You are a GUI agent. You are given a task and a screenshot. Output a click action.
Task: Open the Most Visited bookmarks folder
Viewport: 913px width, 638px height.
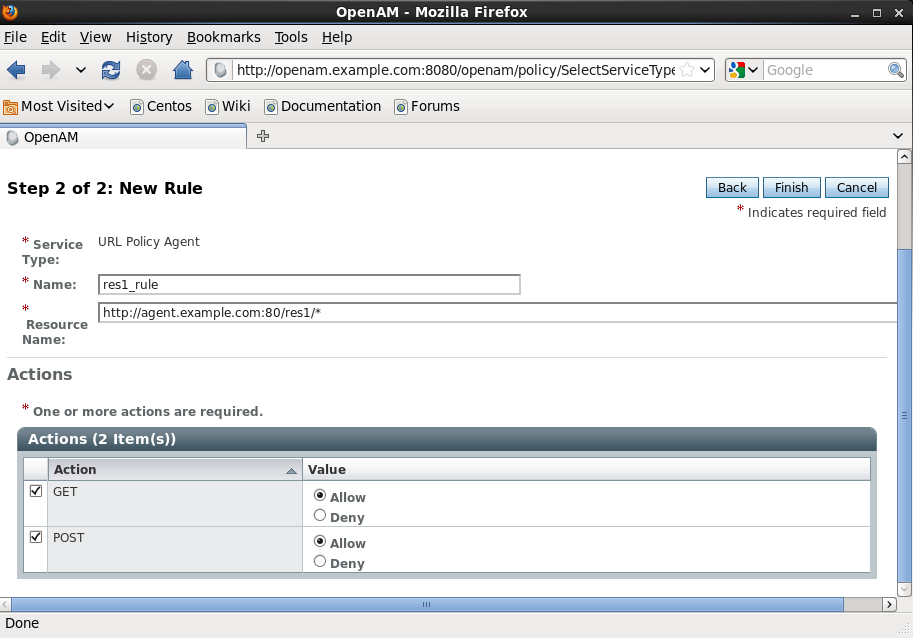pyautogui.click(x=58, y=107)
